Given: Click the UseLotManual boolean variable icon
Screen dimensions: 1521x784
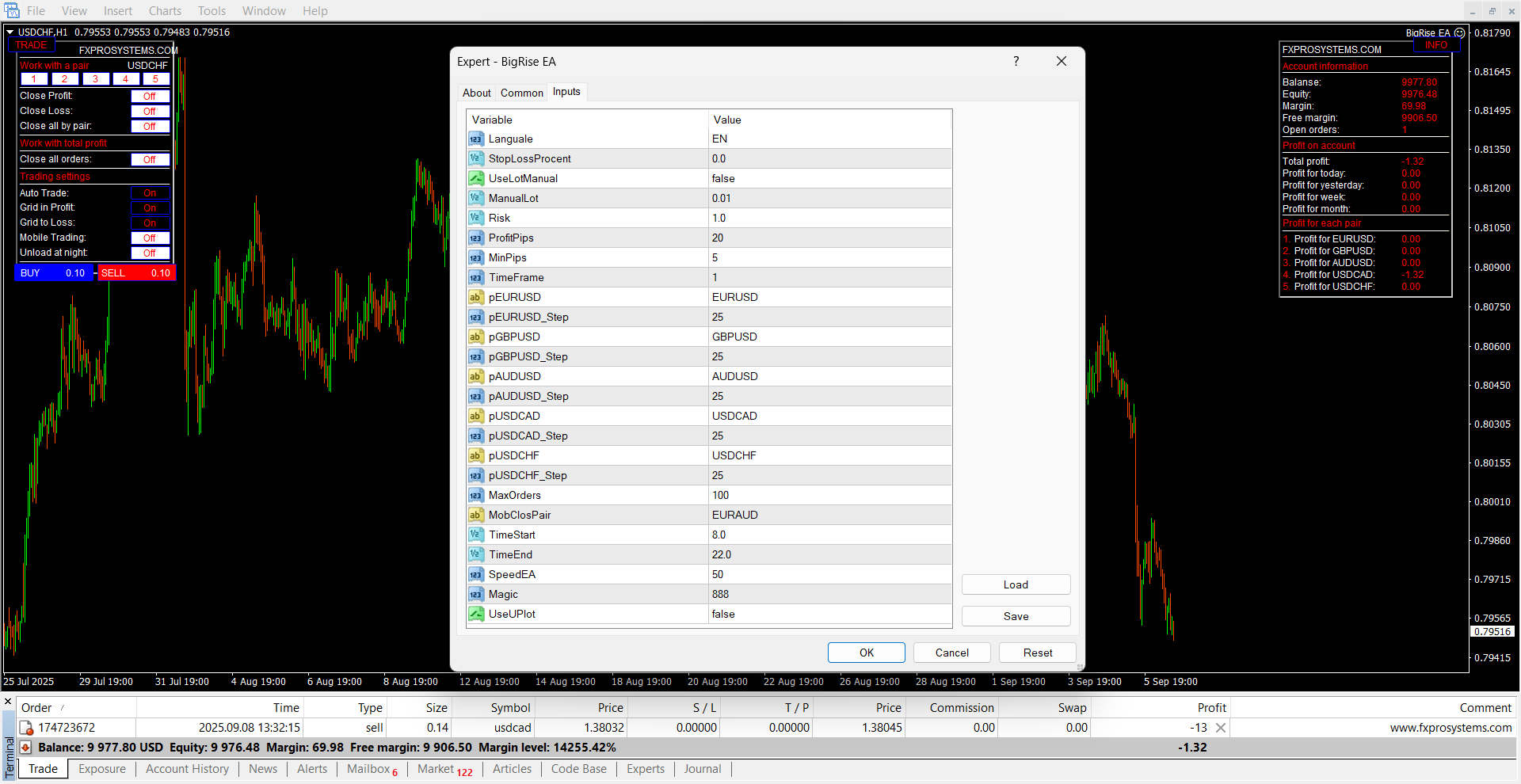Looking at the screenshot, I should 475,179.
